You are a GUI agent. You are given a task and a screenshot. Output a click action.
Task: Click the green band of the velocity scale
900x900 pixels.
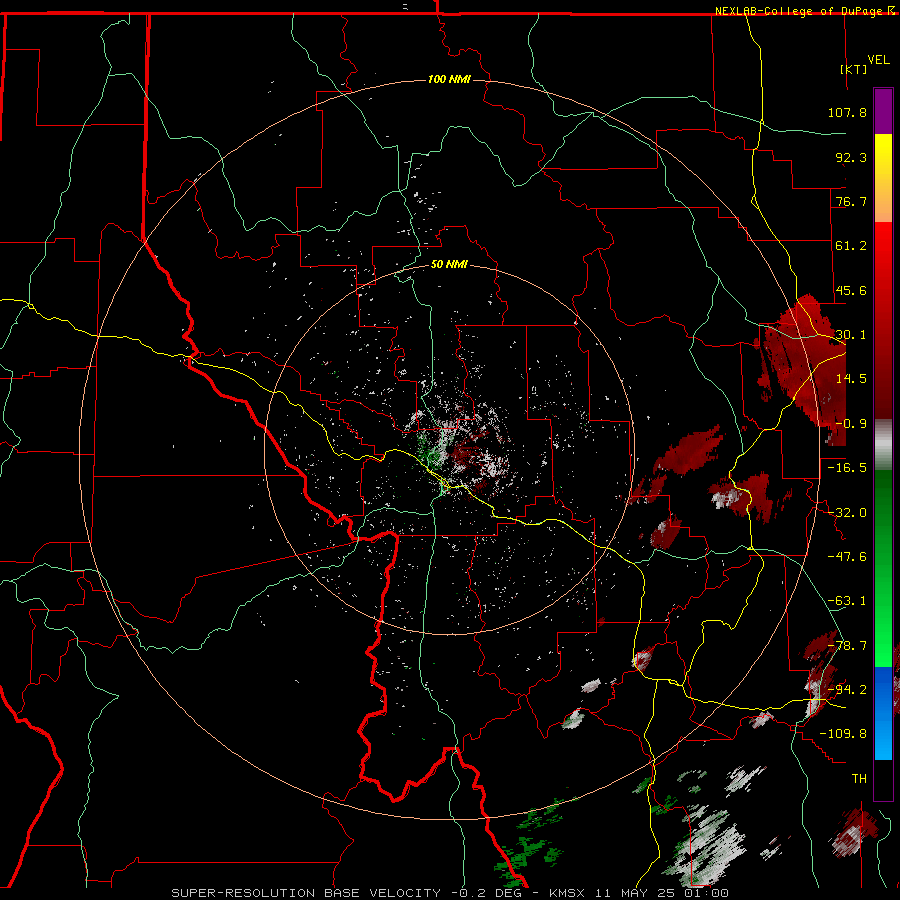click(x=883, y=568)
